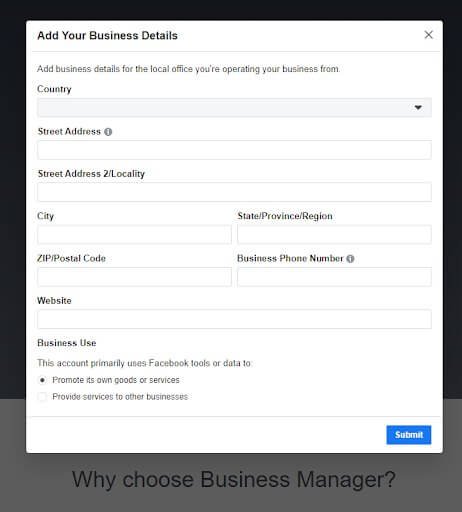Click the Provide services label text
This screenshot has width=462, height=512.
(x=120, y=397)
